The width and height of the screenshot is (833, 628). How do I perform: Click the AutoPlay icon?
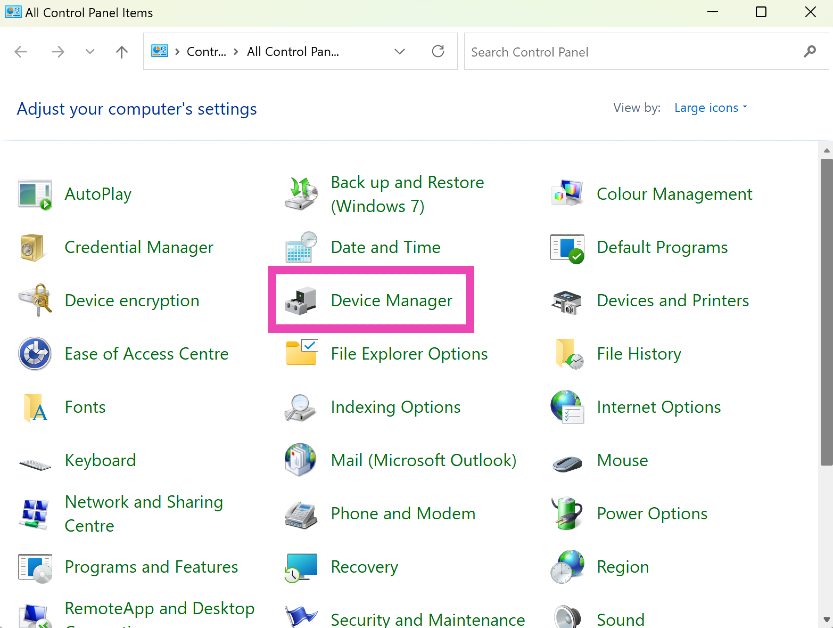pyautogui.click(x=35, y=194)
